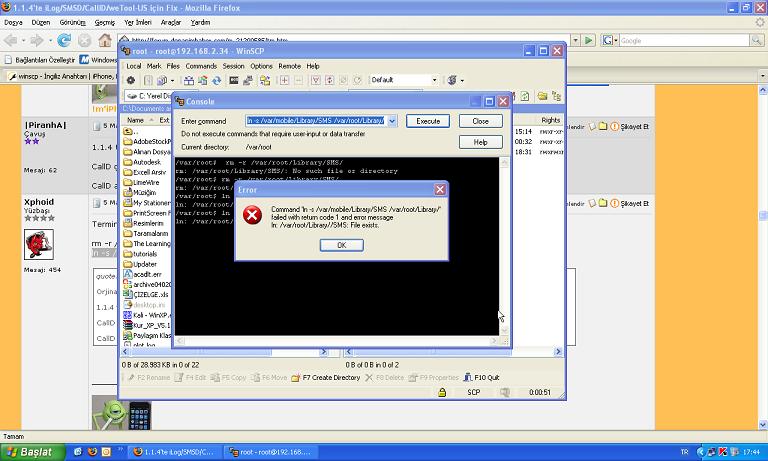The width and height of the screenshot is (768, 461).
Task: Open Firefox Yer İmleri menu
Action: click(138, 22)
